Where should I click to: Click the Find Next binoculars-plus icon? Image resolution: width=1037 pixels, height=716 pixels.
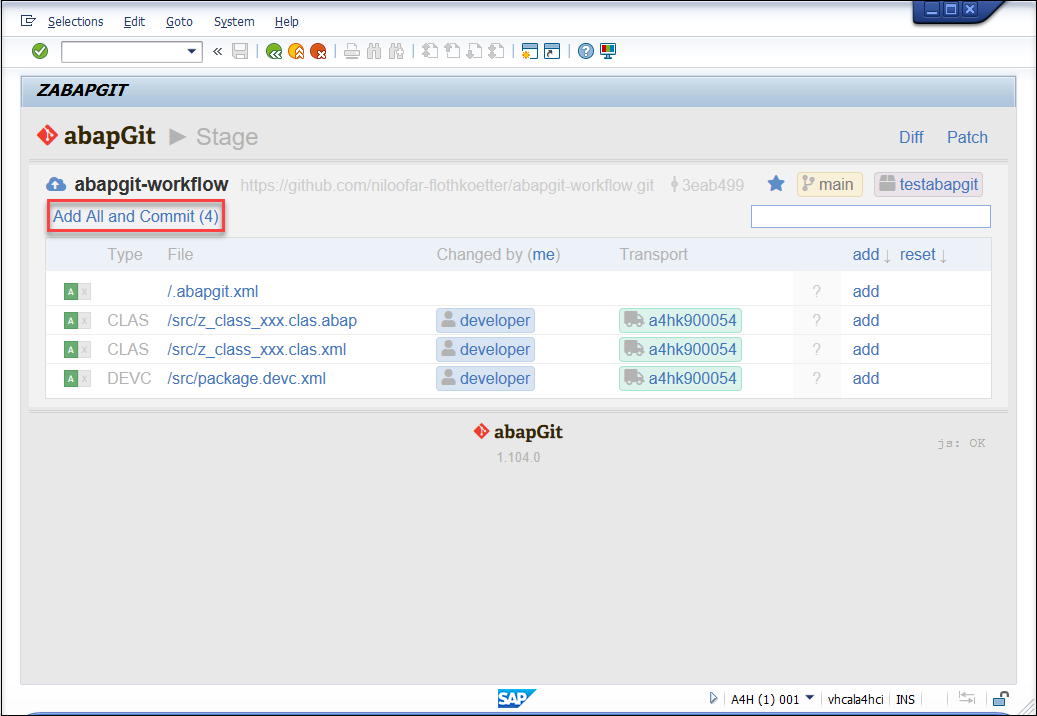[396, 52]
